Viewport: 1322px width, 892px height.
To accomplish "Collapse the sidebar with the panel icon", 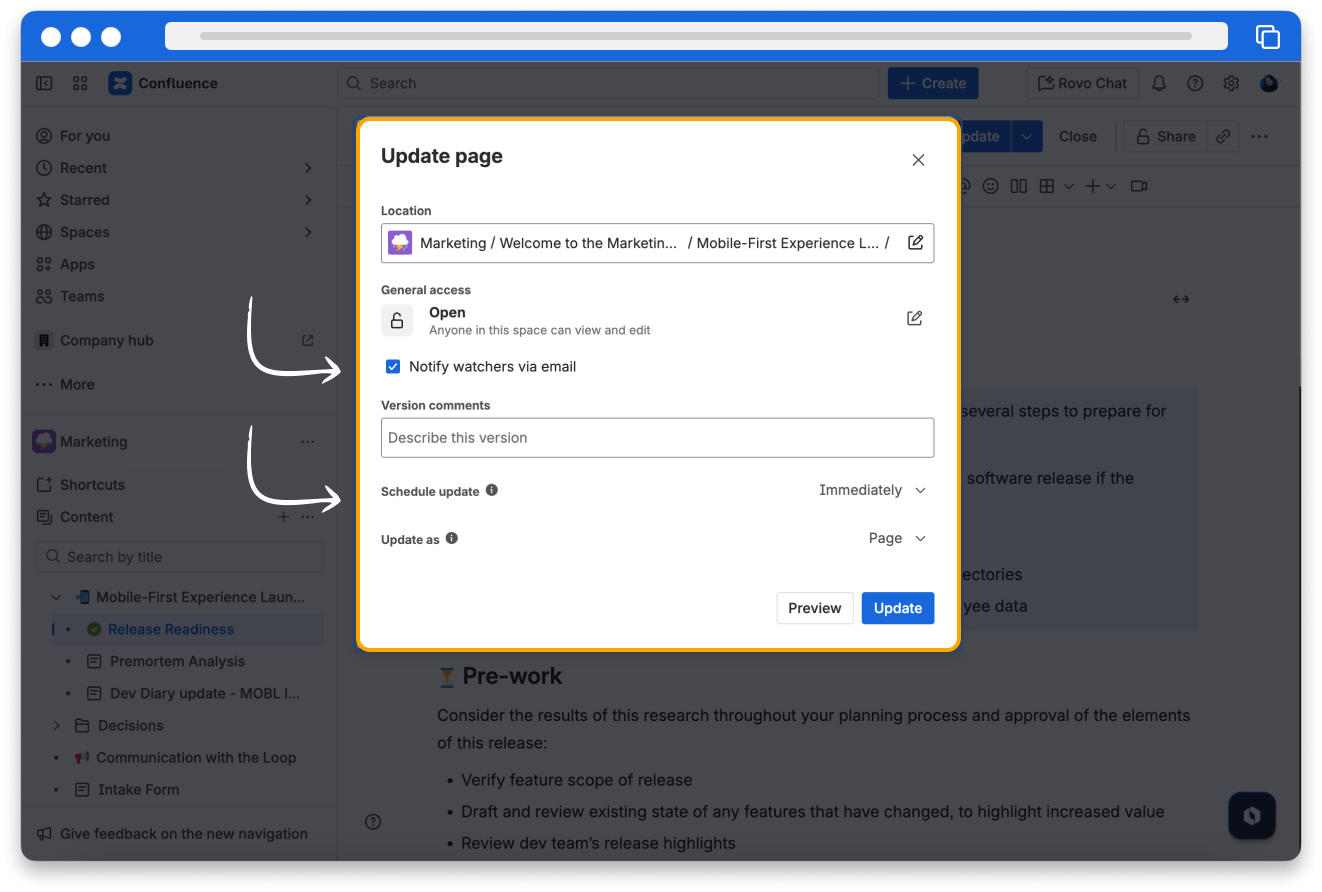I will coord(44,84).
